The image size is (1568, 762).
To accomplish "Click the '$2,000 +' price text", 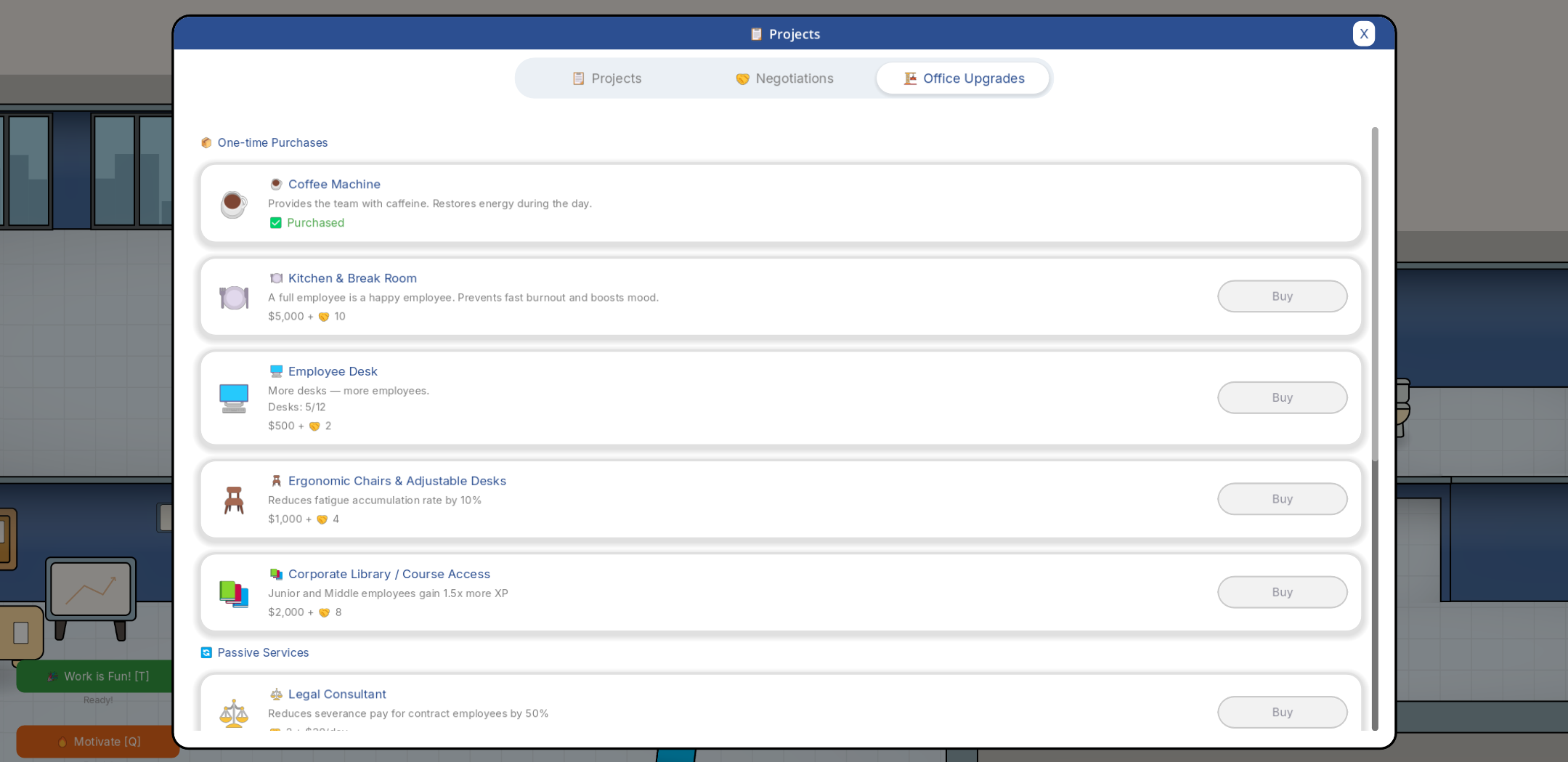I will point(291,612).
